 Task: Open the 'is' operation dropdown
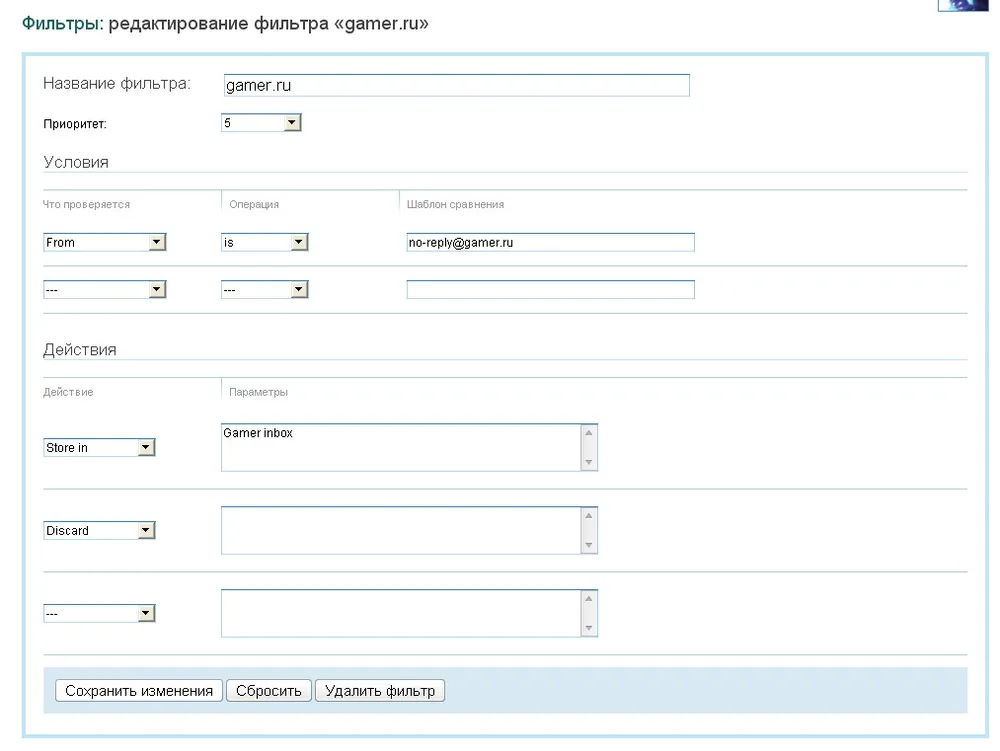[264, 242]
